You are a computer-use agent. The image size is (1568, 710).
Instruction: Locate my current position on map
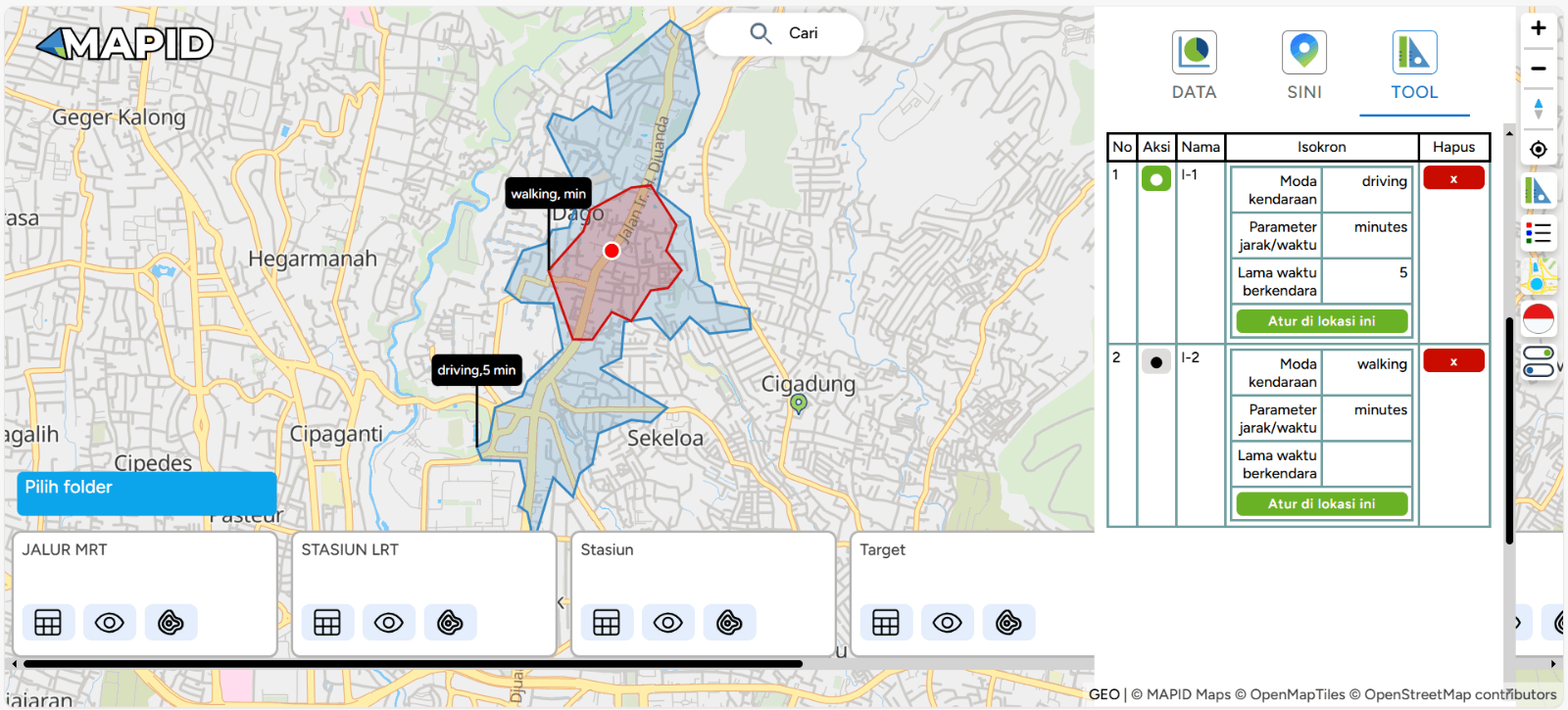tap(1539, 149)
